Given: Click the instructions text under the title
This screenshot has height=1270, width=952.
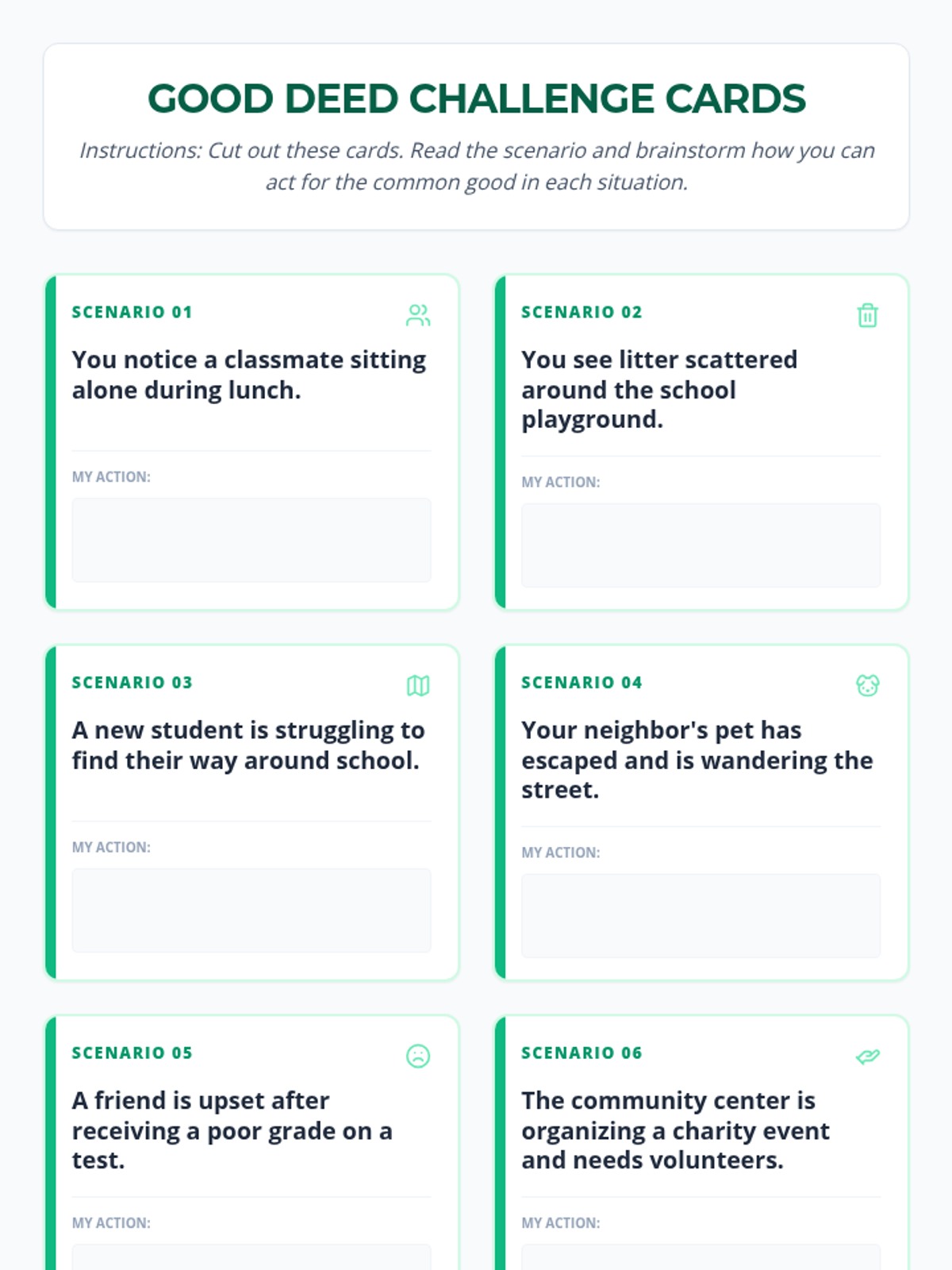Looking at the screenshot, I should [x=476, y=166].
